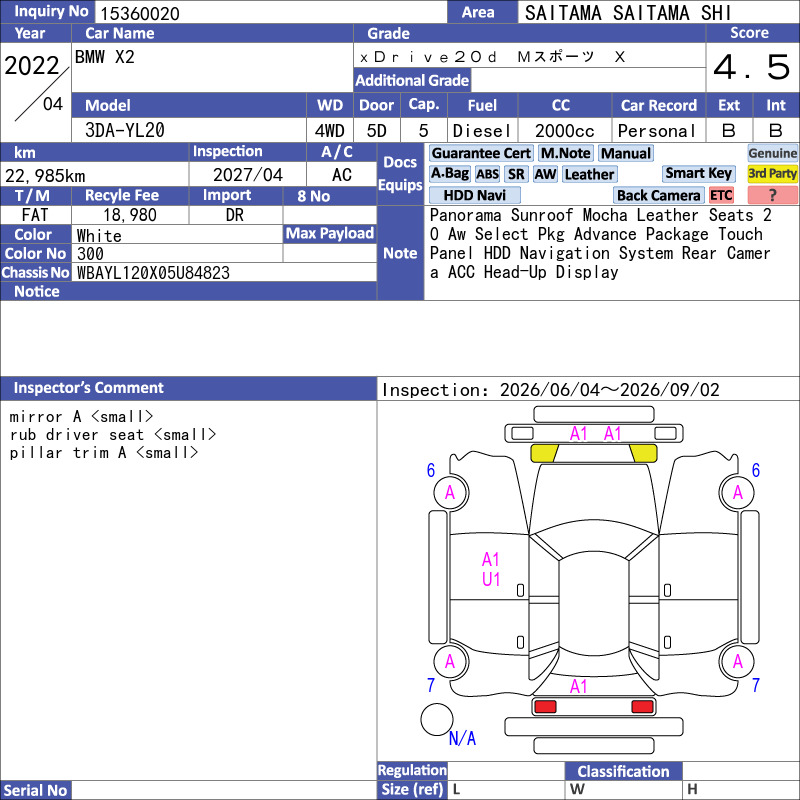Image resolution: width=800 pixels, height=800 pixels.
Task: Select the front-left wheel A marker
Action: 451,493
